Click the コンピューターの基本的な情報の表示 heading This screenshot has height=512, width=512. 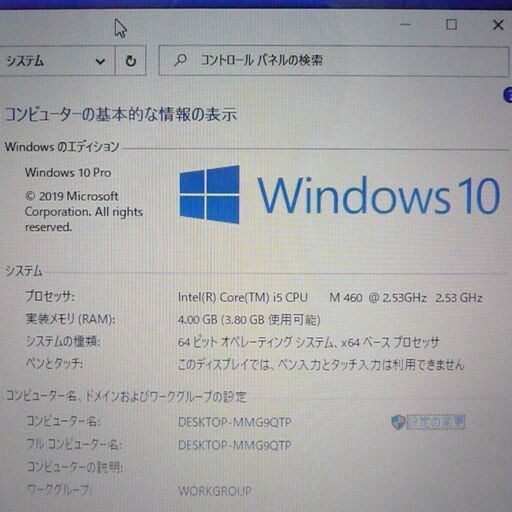tap(121, 114)
